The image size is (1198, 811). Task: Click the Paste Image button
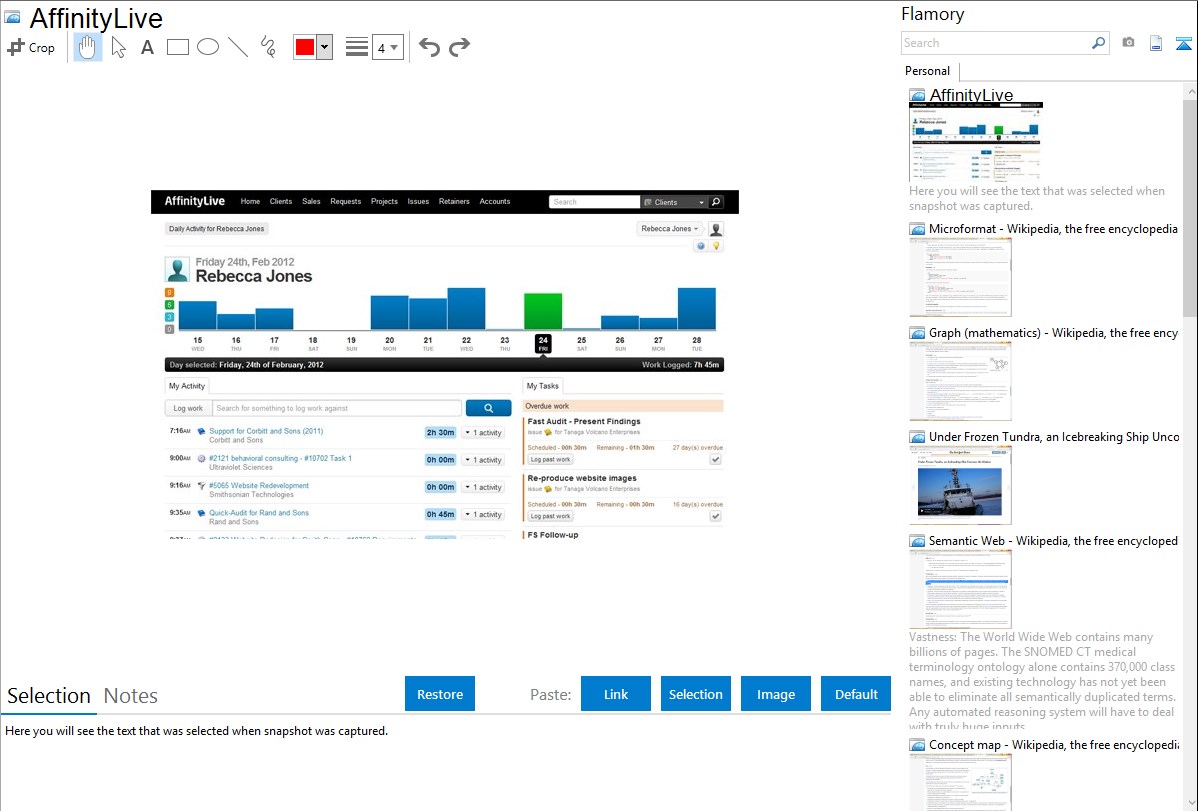pos(776,694)
